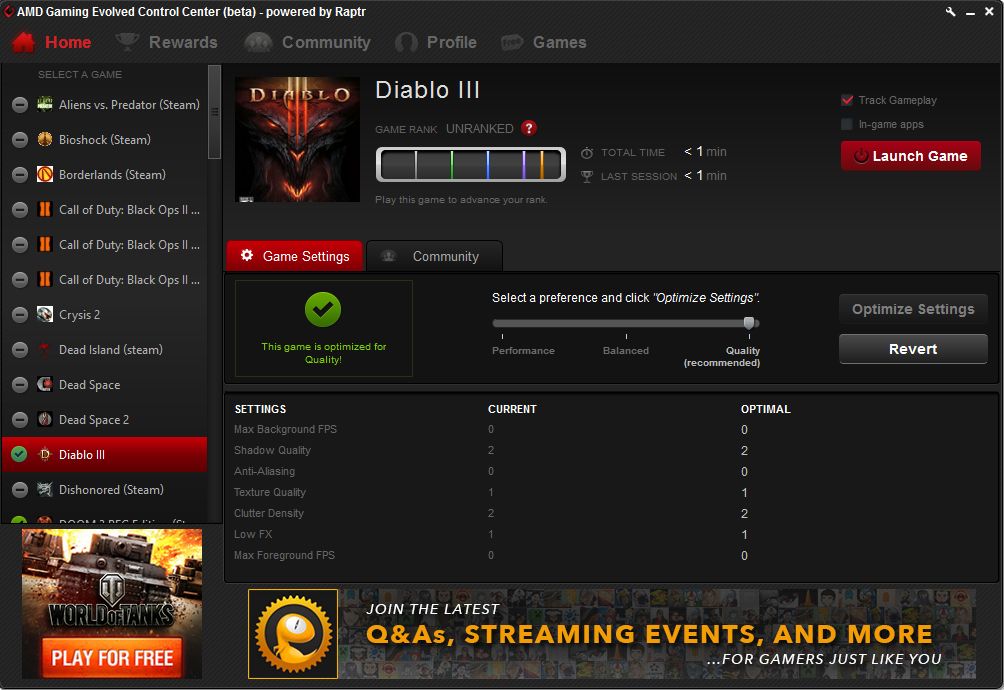This screenshot has height=690, width=1004.
Task: Click the red help icon beside GAME RANK
Action: coord(529,128)
